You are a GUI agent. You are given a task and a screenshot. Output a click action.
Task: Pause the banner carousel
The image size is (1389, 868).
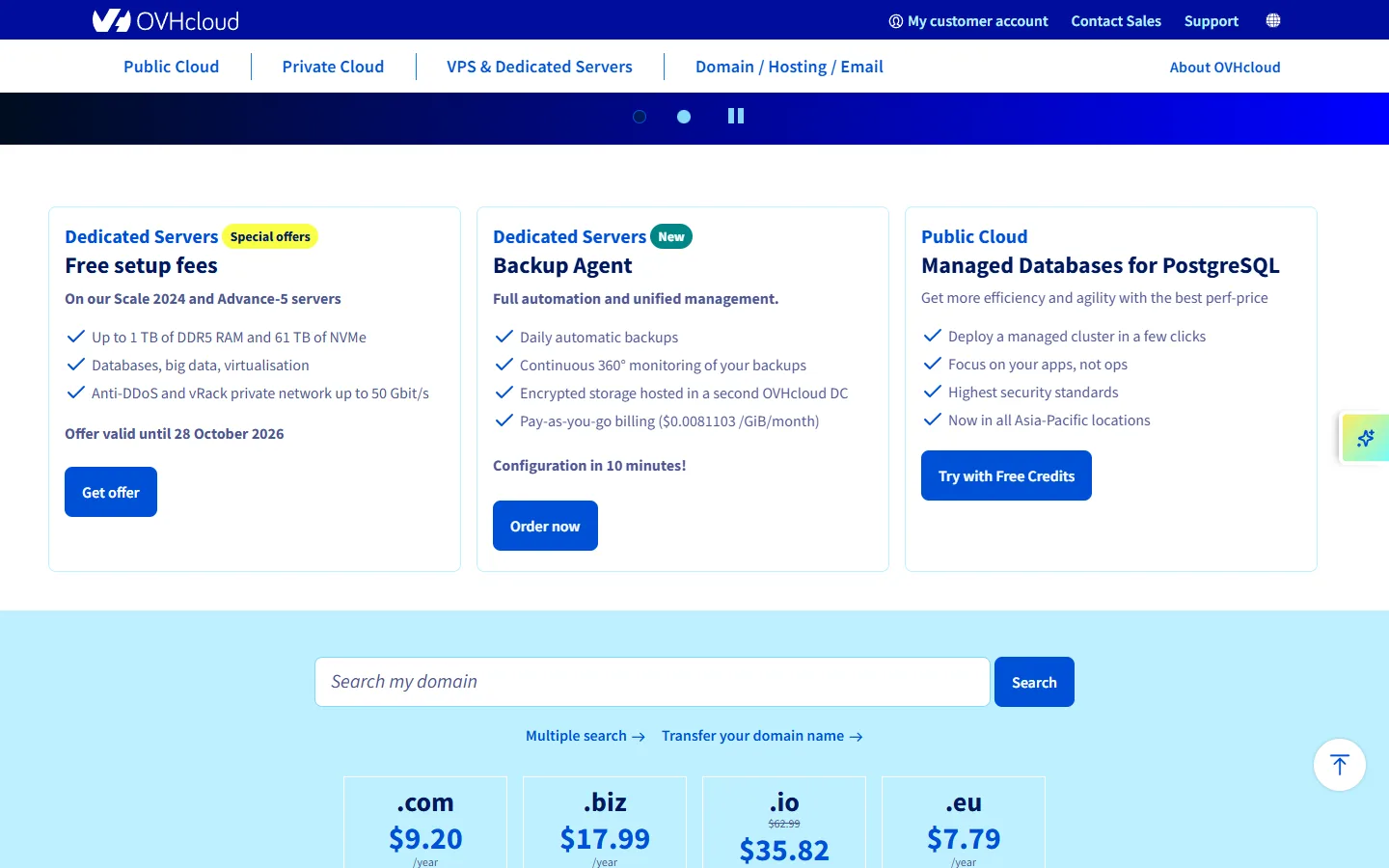[x=736, y=116]
